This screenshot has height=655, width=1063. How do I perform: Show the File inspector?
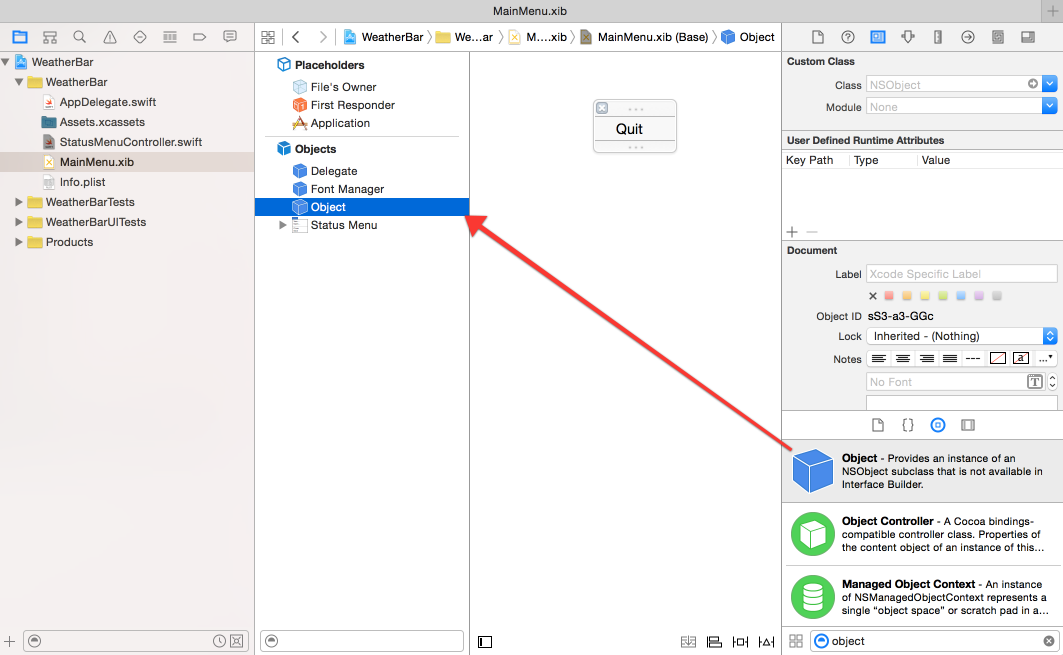pyautogui.click(x=818, y=37)
